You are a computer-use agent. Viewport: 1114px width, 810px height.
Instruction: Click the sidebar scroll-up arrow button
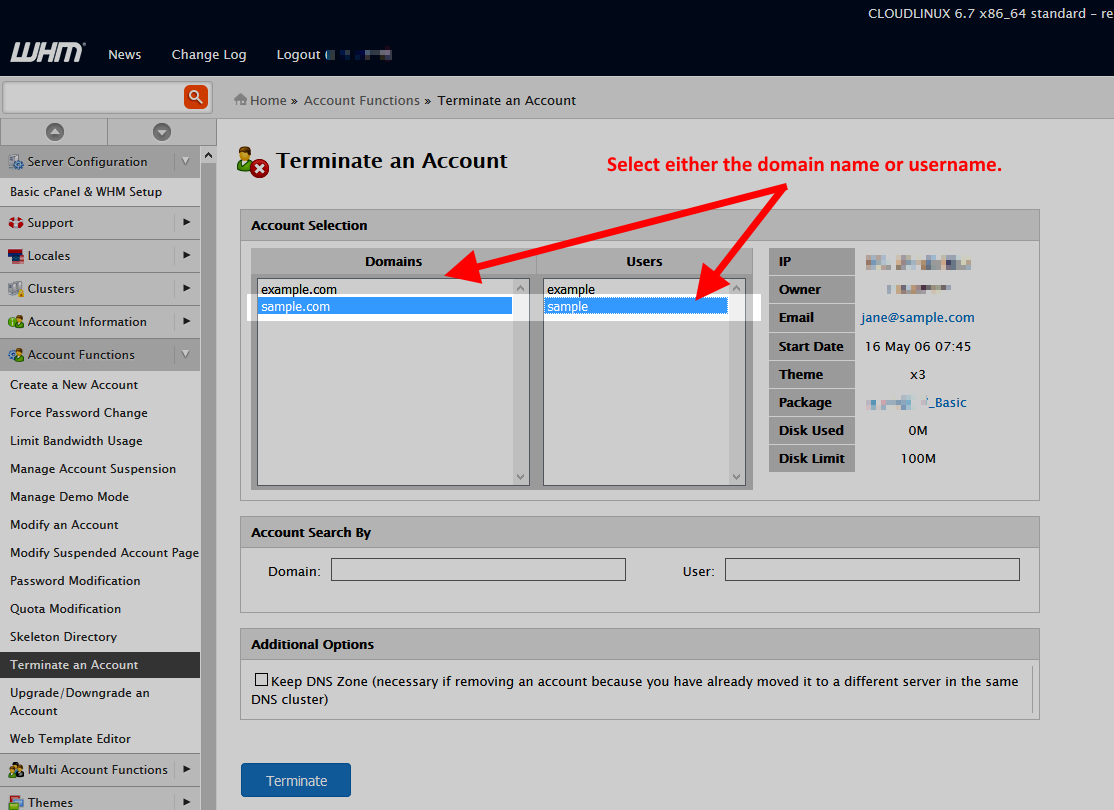click(x=54, y=132)
